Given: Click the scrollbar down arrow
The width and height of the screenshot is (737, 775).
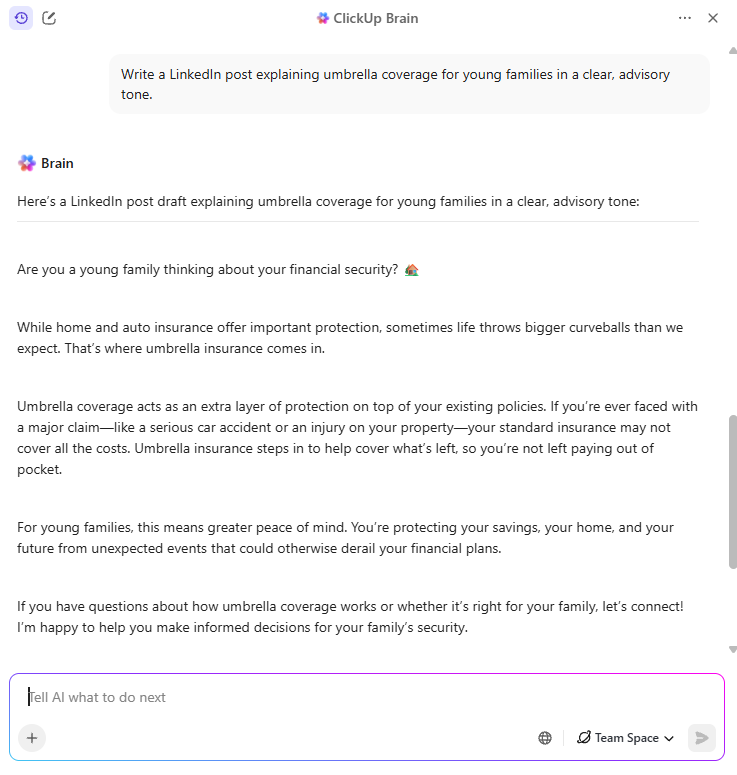Looking at the screenshot, I should [732, 649].
